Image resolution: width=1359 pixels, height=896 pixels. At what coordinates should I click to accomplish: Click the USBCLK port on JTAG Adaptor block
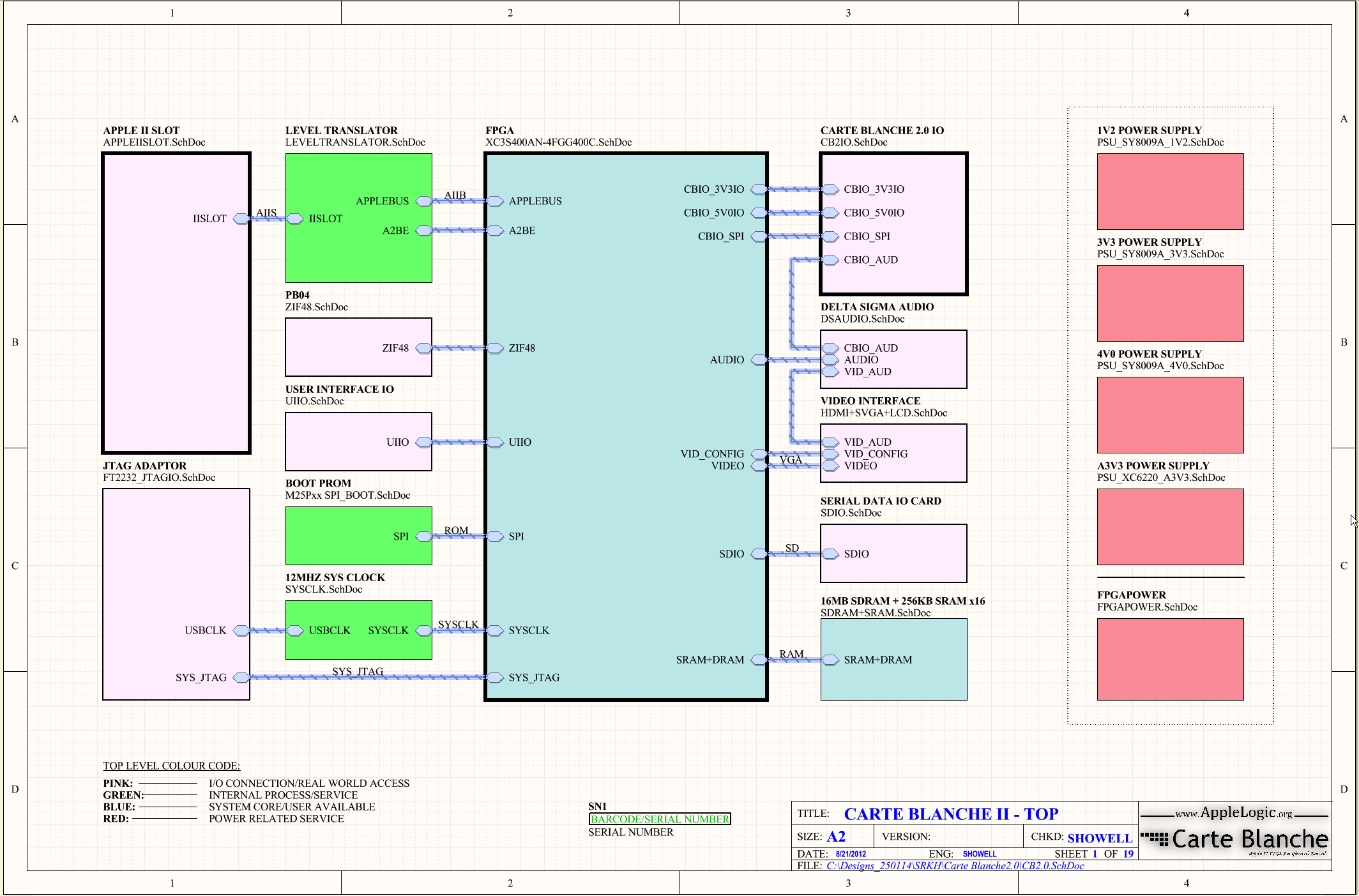(241, 630)
